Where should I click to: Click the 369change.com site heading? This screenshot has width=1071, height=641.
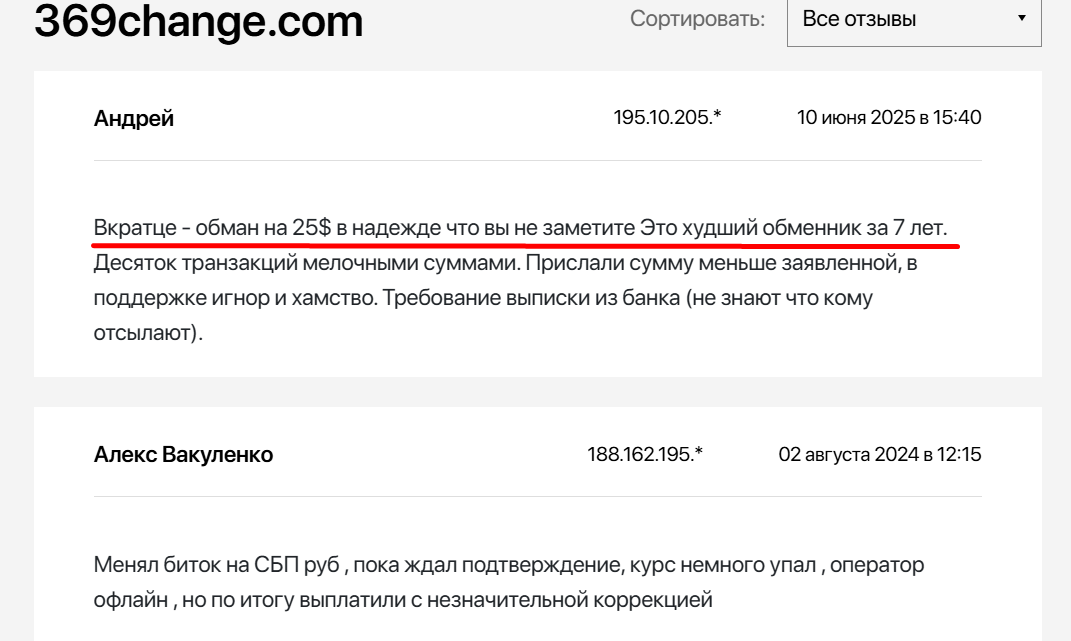[x=199, y=21]
